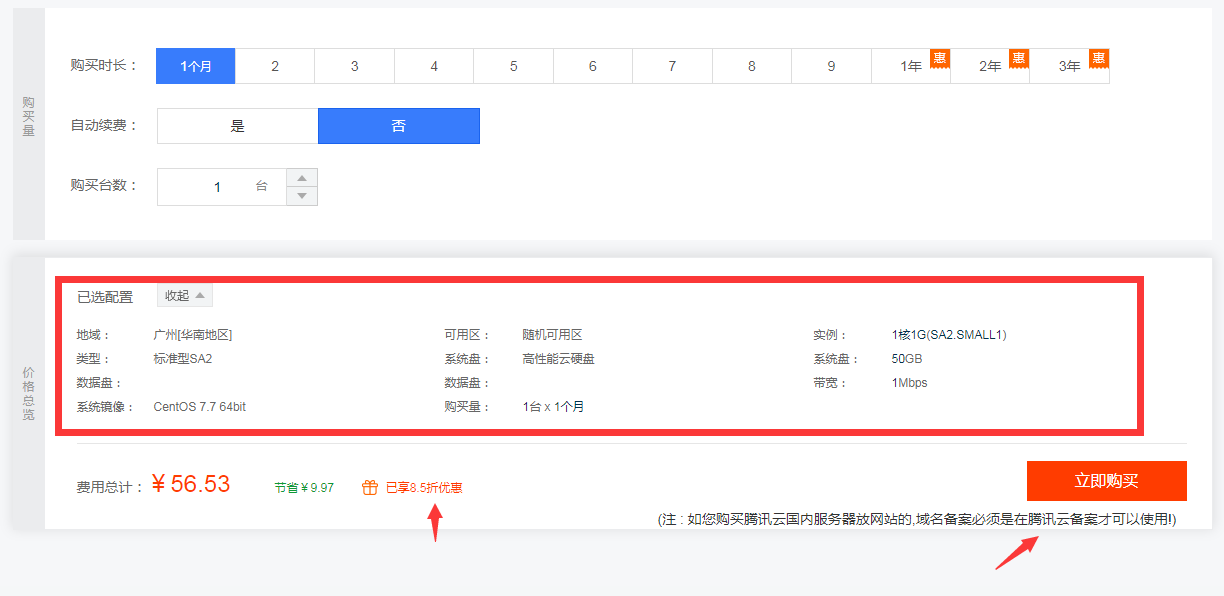Increase purchase quantity with up arrow
The image size is (1224, 596).
click(x=302, y=178)
